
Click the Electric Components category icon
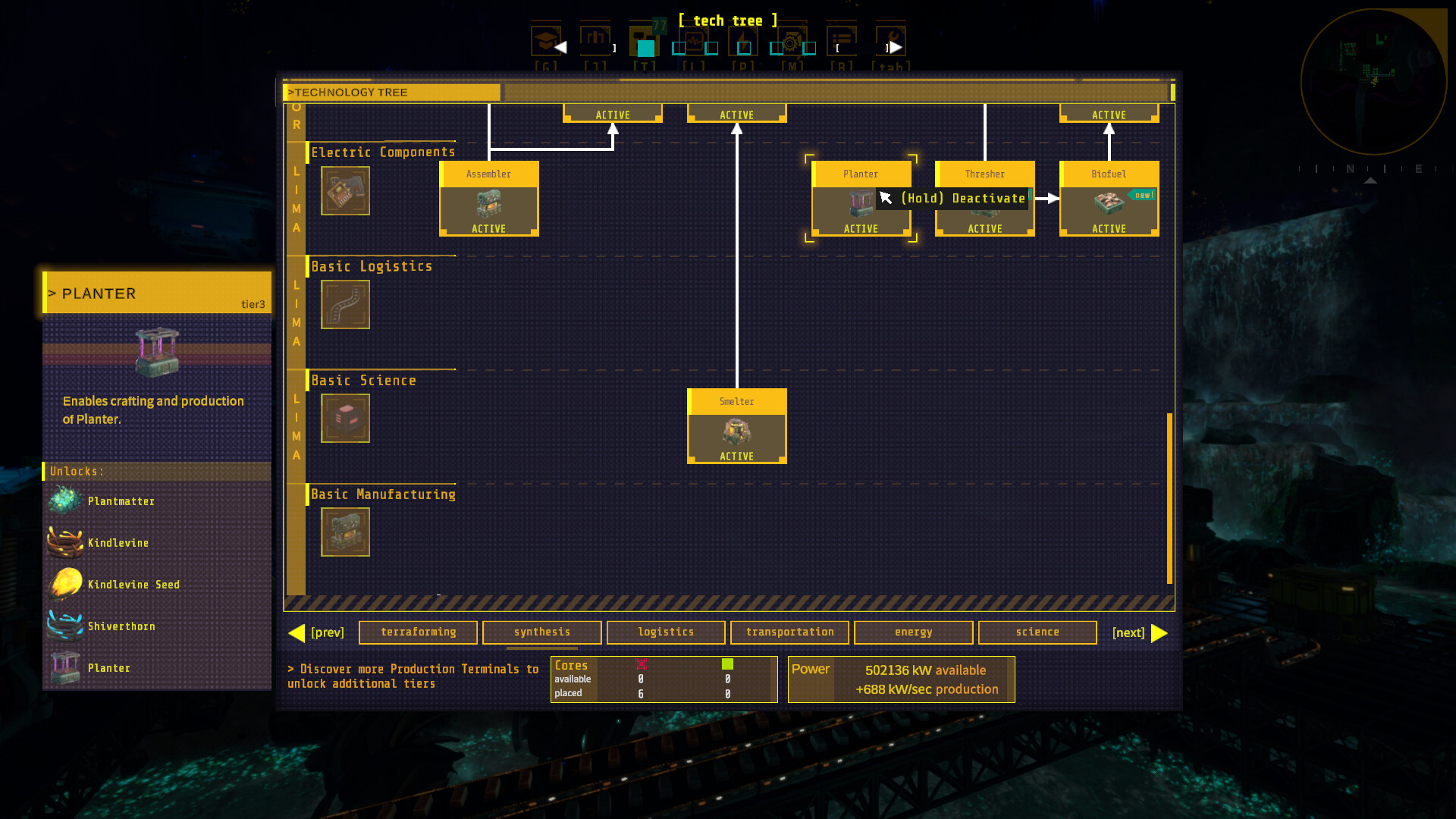(345, 191)
